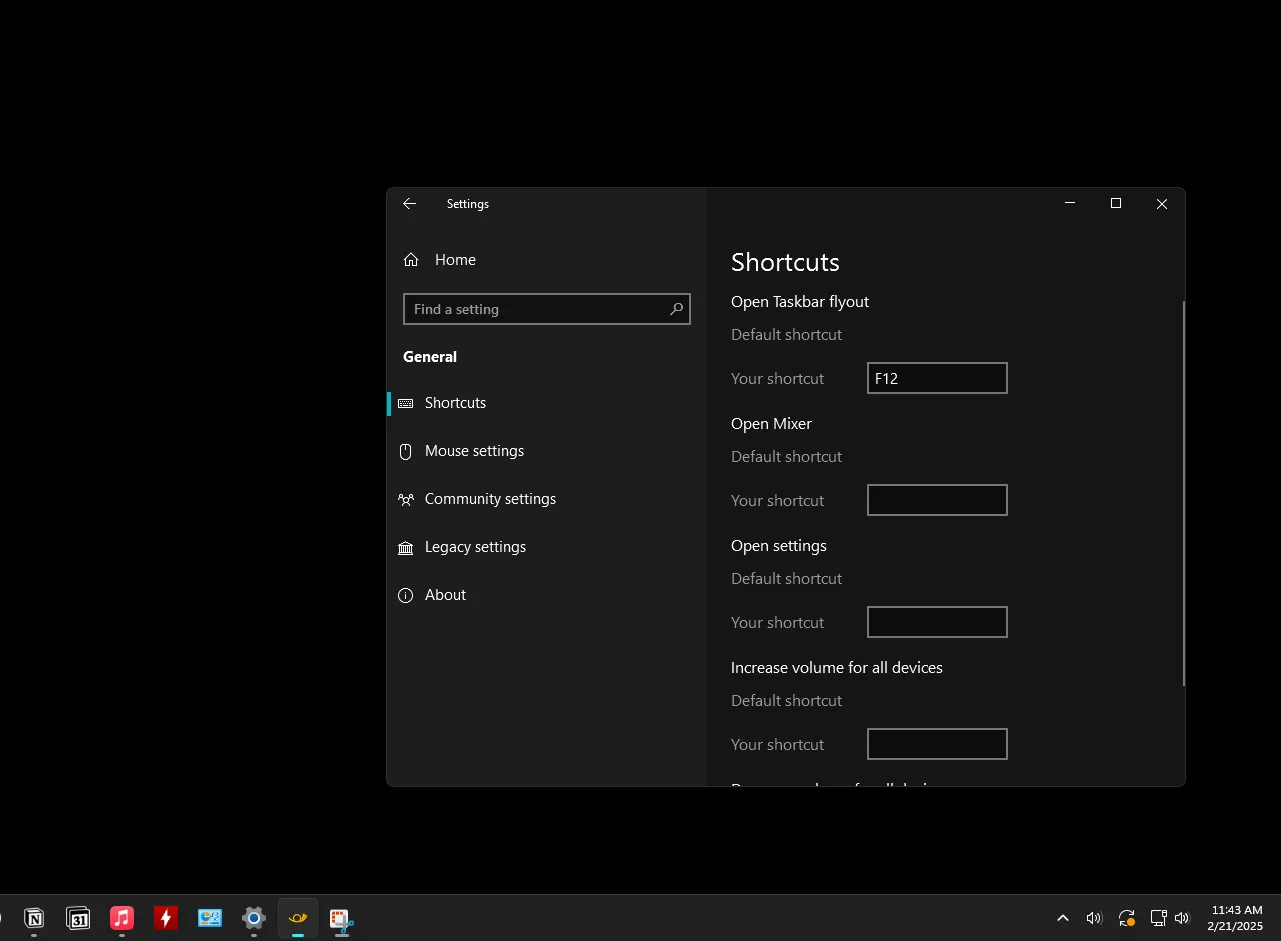Image resolution: width=1281 pixels, height=941 pixels.
Task: Click the Increase volume for all devices label
Action: pyautogui.click(x=837, y=668)
